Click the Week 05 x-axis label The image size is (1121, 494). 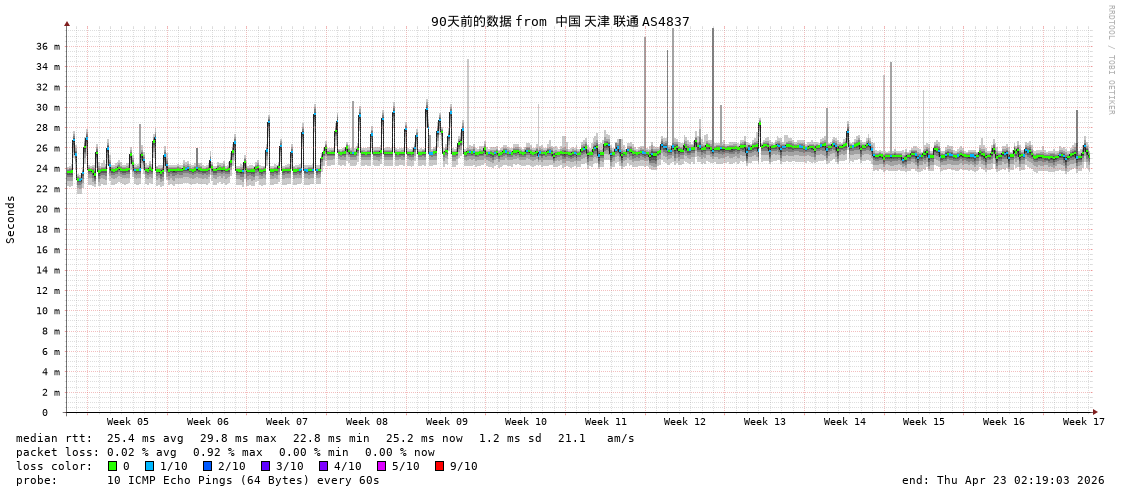pyautogui.click(x=128, y=422)
